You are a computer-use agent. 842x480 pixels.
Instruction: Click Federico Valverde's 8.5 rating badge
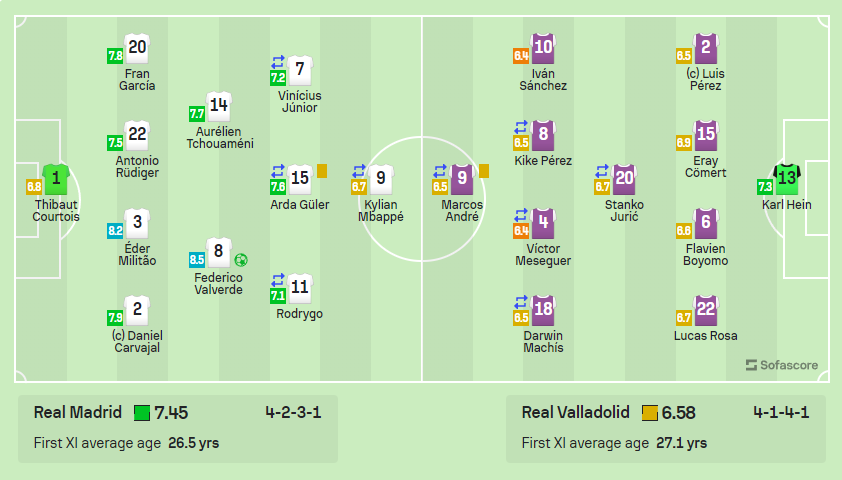point(197,260)
